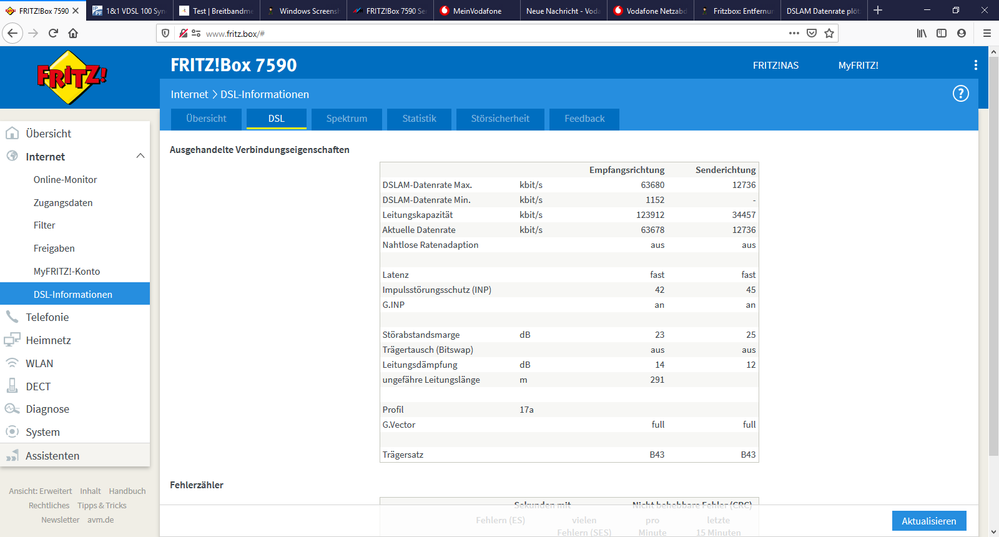
Task: Close the FRITZ!Box 7590 browser tab
Action: pos(76,11)
